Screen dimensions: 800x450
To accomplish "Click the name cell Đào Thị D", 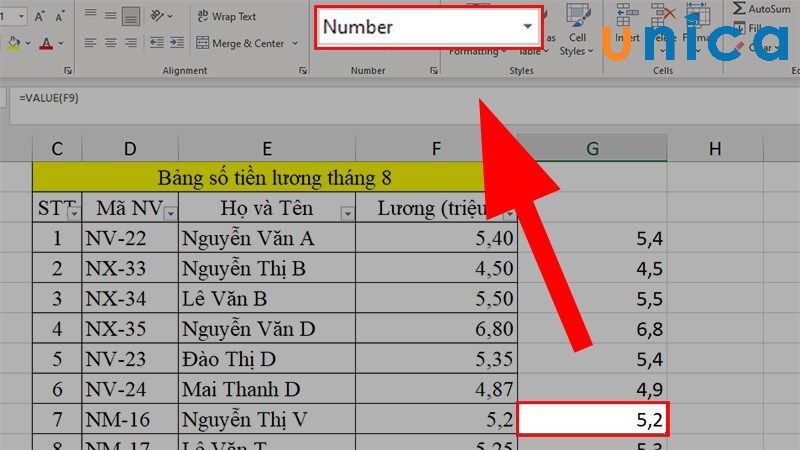I will pos(267,359).
